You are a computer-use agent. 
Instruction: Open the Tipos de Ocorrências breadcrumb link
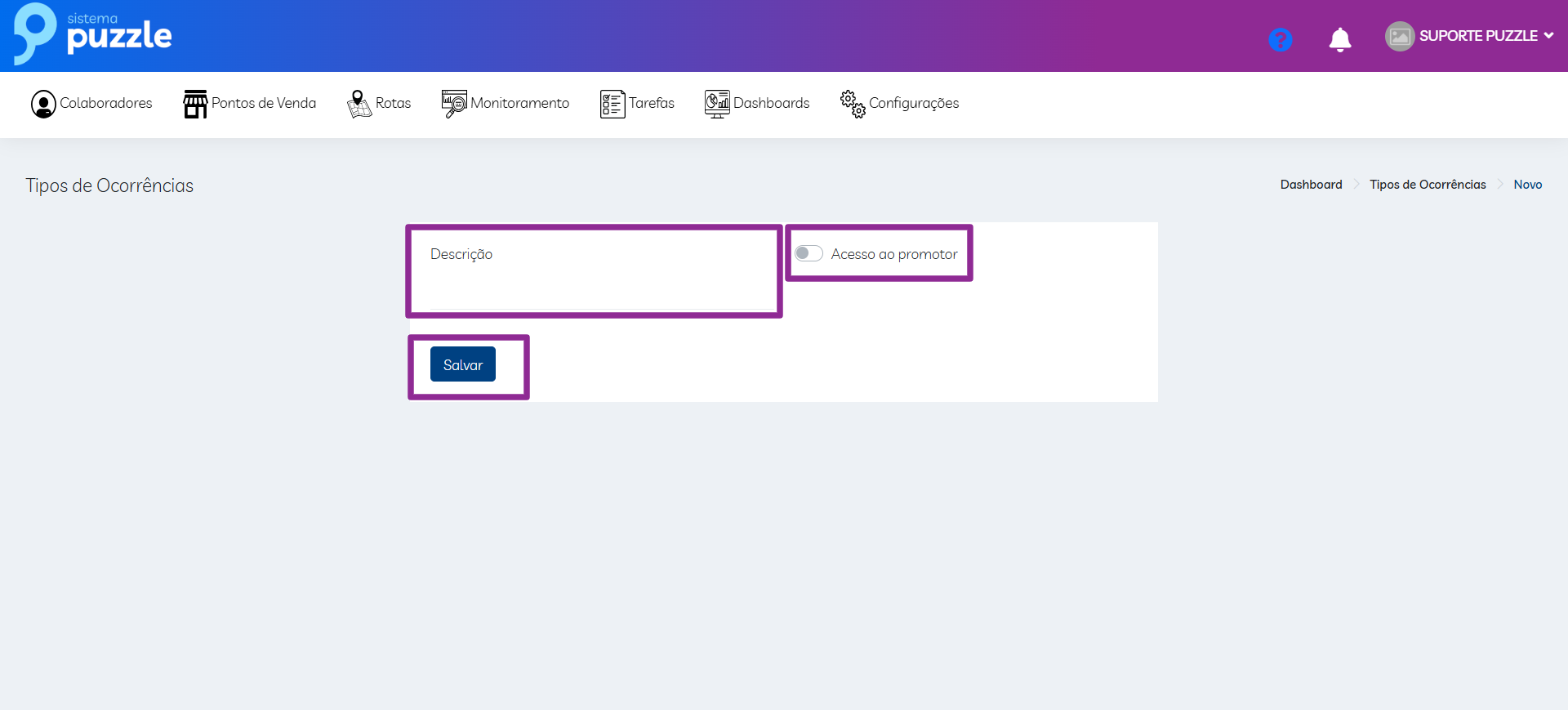pyautogui.click(x=1428, y=185)
